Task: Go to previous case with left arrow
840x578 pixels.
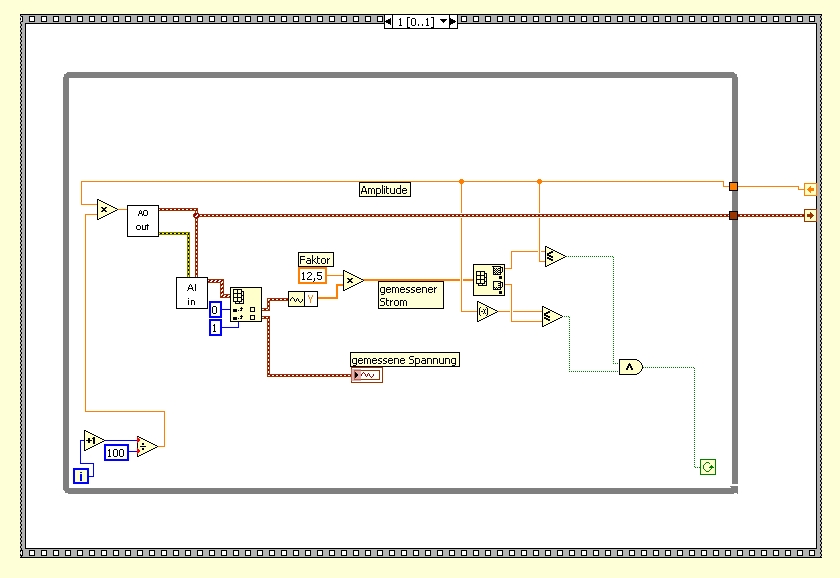Action: pos(388,21)
